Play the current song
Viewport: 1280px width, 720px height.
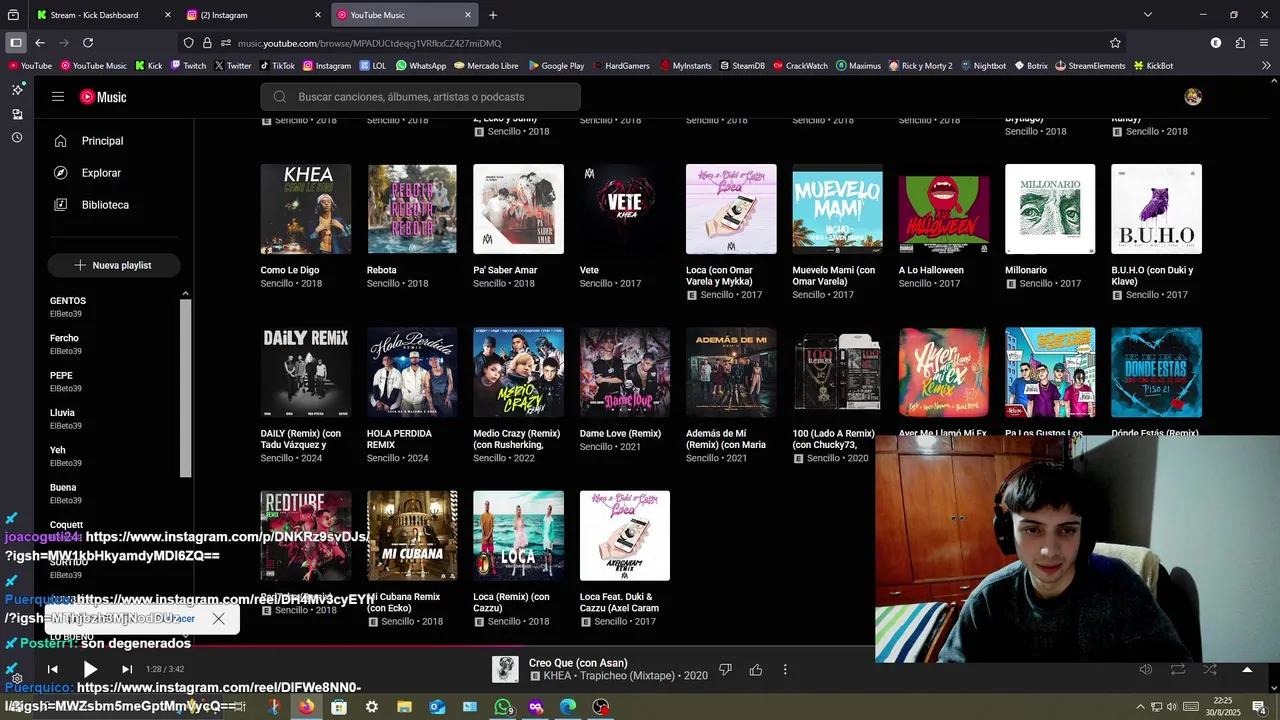click(90, 669)
